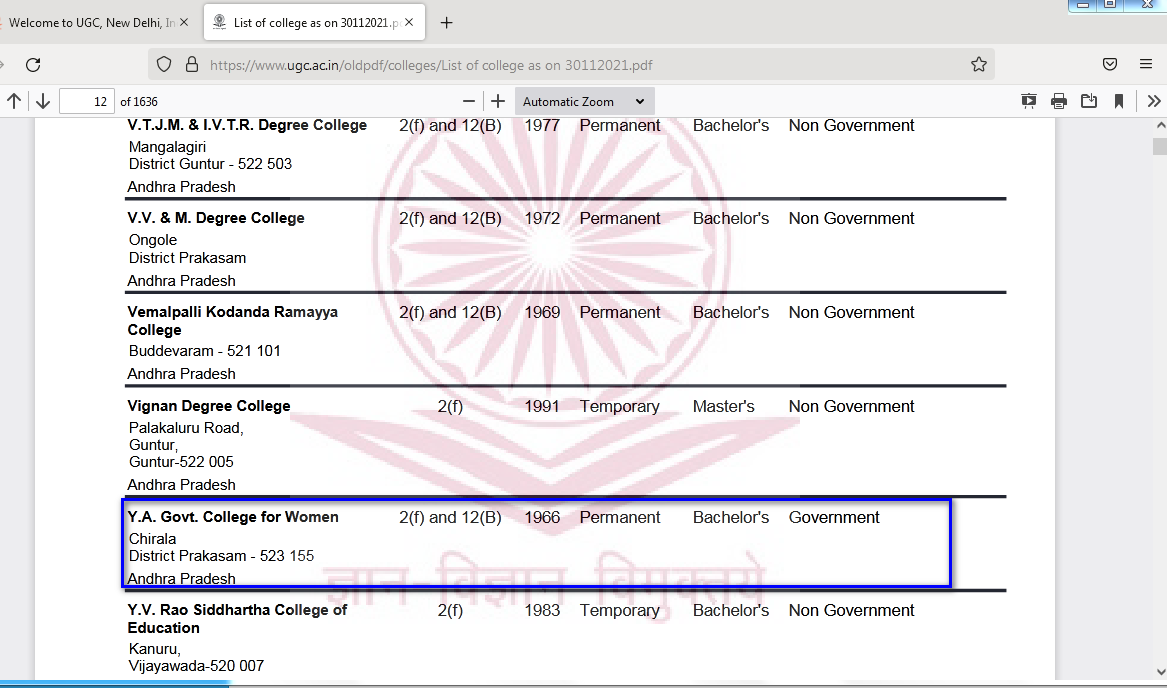Viewport: 1167px width, 688px height.
Task: Open a new browser tab
Action: point(447,22)
